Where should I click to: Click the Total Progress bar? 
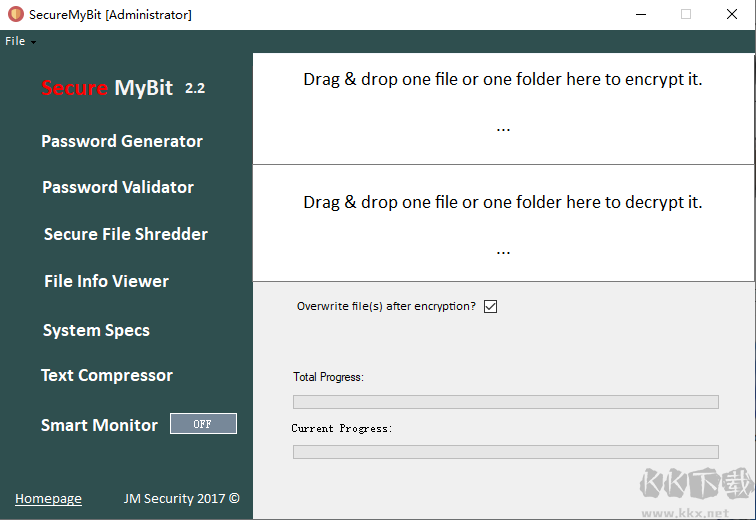505,402
